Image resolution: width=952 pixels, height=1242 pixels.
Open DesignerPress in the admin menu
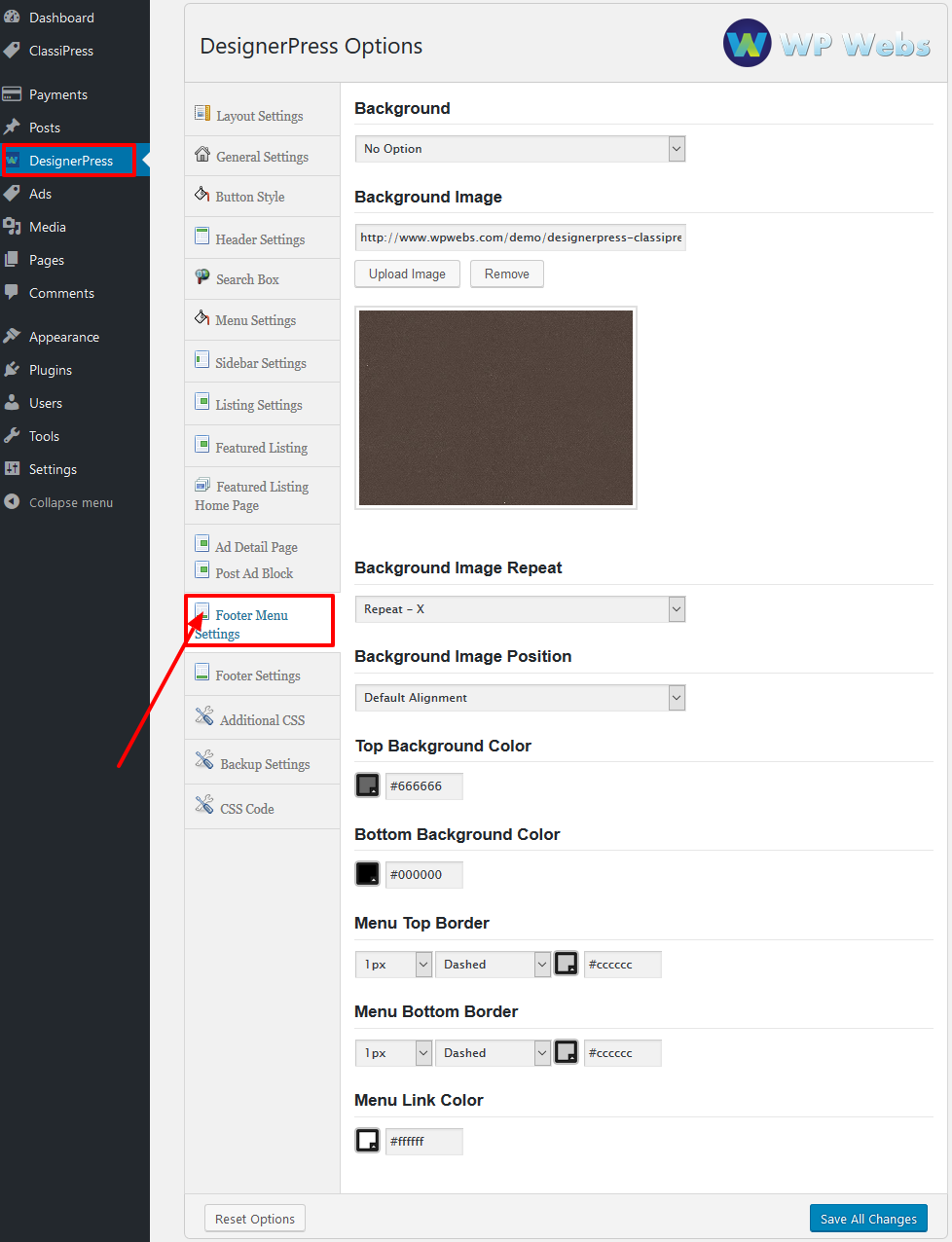pos(71,161)
